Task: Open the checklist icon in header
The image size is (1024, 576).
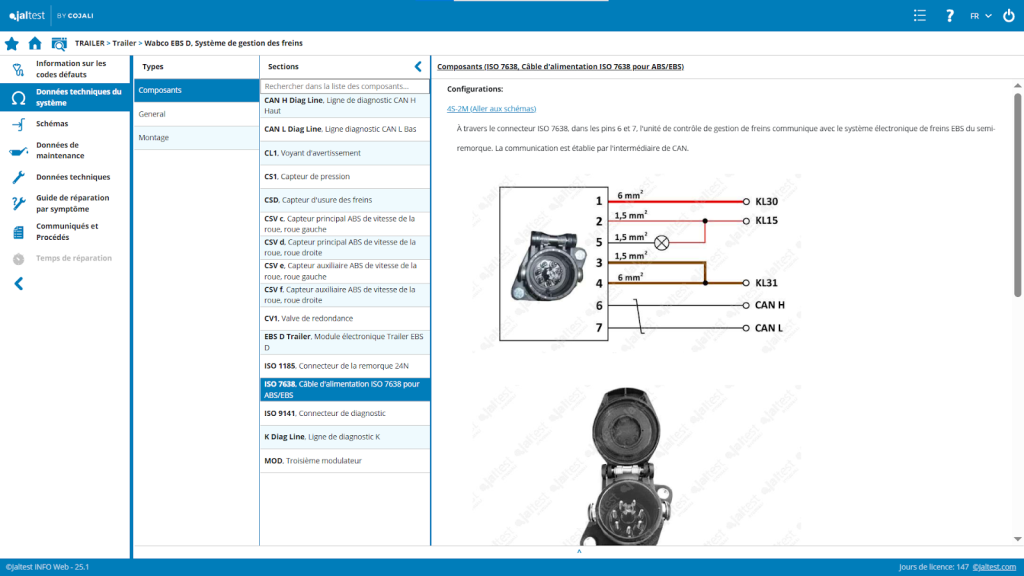Action: [920, 16]
